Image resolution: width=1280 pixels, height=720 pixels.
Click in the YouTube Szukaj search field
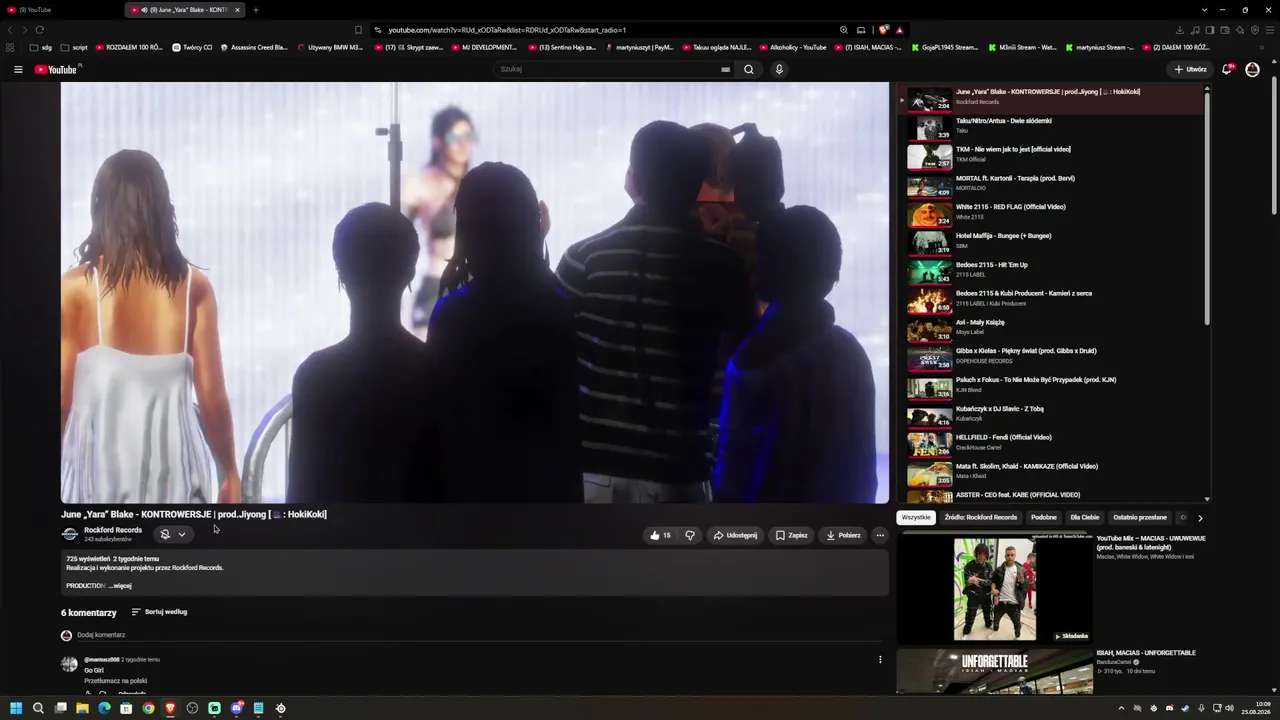pos(610,69)
